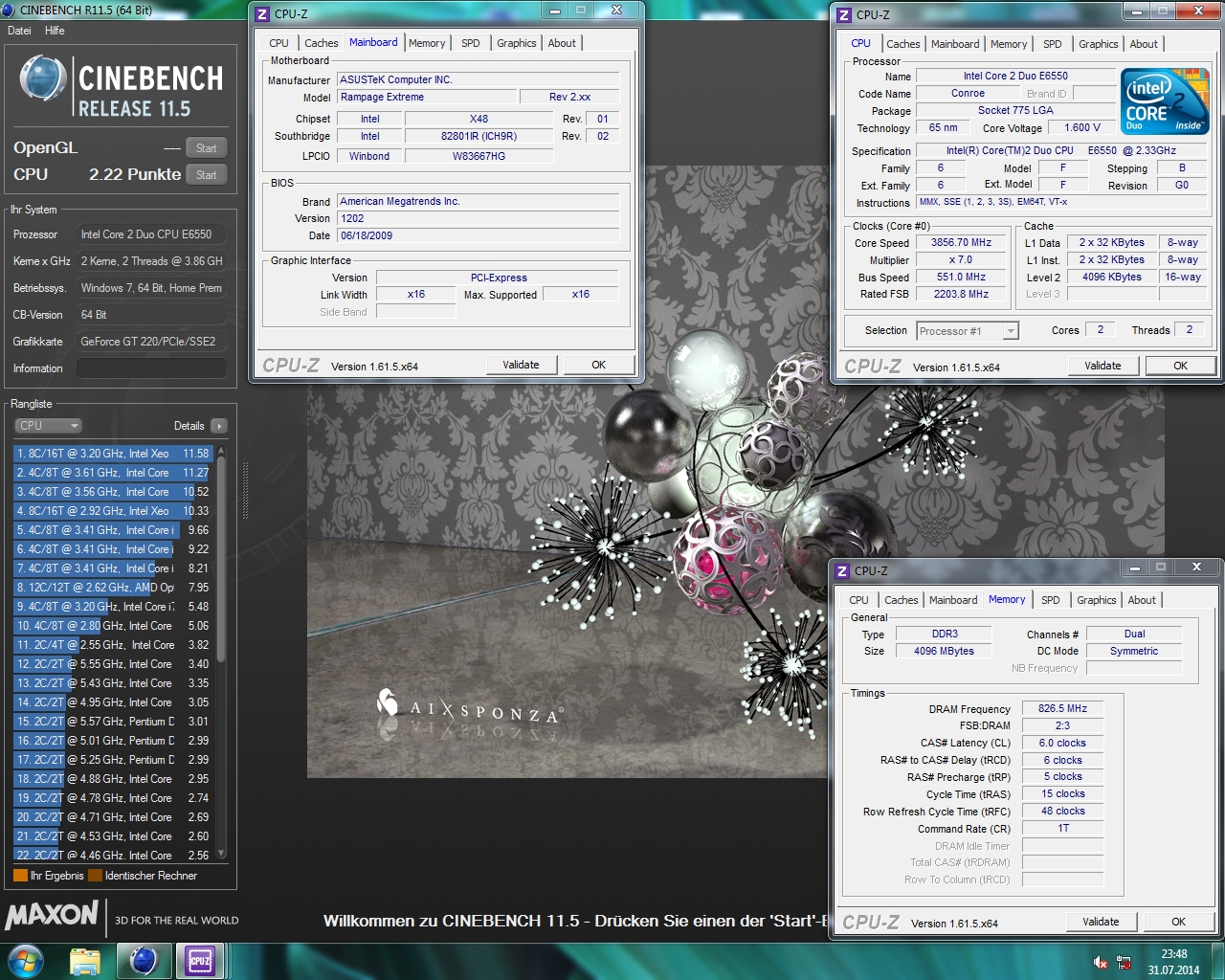
Task: Click the Information input field in Cinebench
Action: click(151, 368)
